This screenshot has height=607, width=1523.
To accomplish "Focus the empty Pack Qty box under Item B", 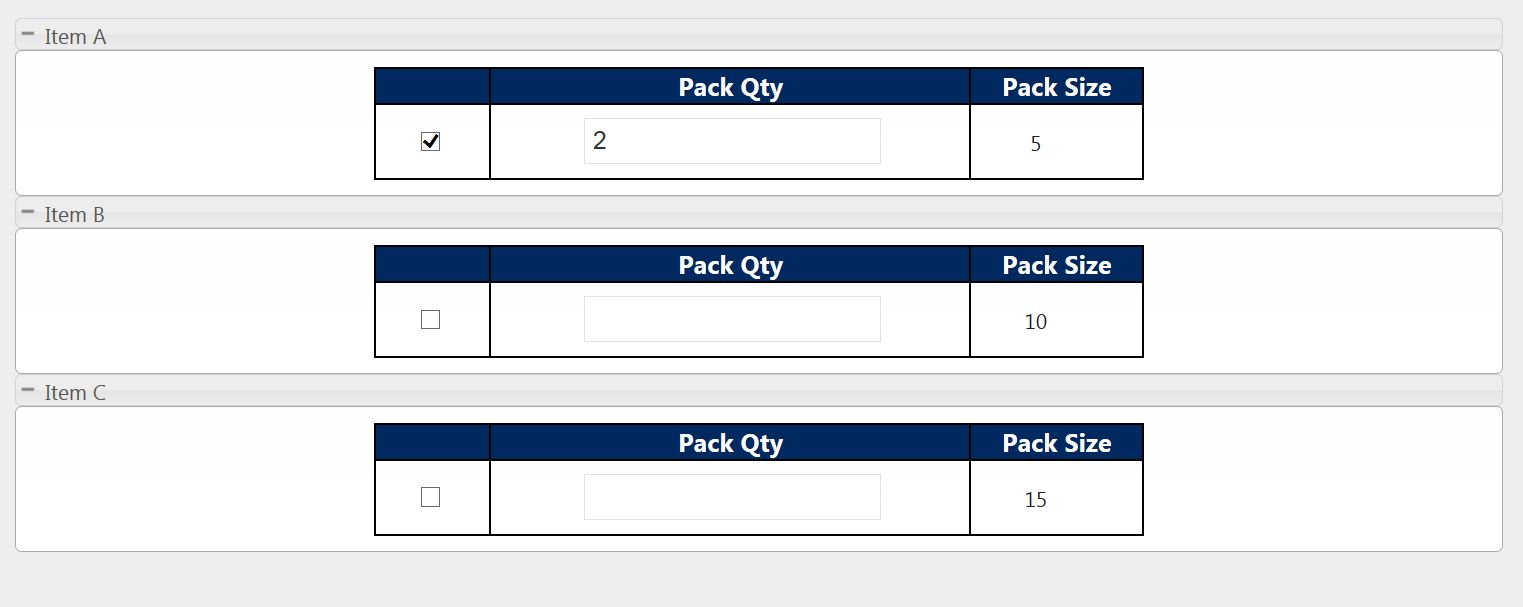I will 731,318.
